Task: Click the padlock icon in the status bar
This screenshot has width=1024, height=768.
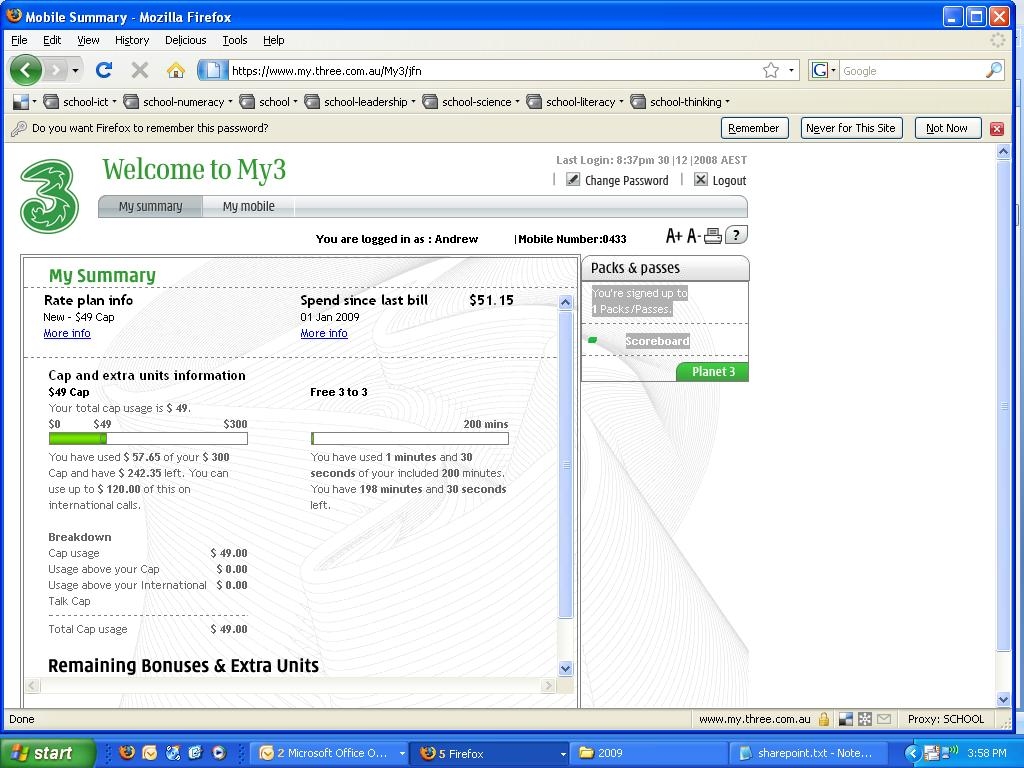Action: point(824,719)
